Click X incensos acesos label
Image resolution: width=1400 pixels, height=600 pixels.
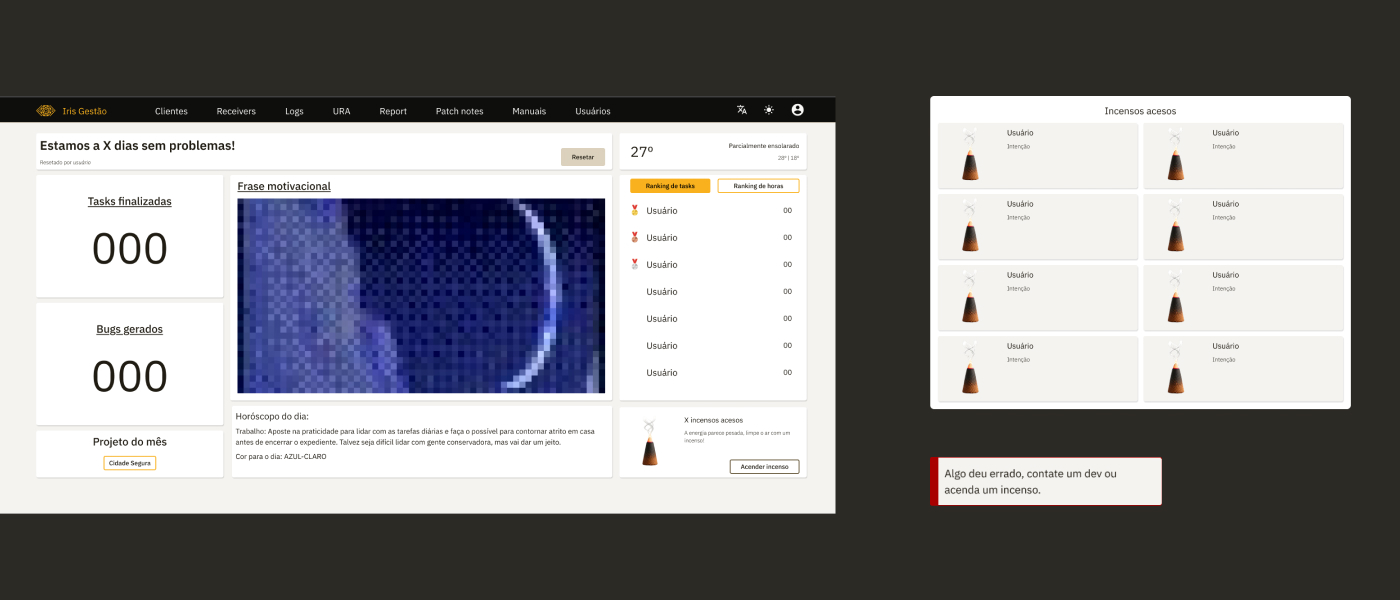[713, 420]
